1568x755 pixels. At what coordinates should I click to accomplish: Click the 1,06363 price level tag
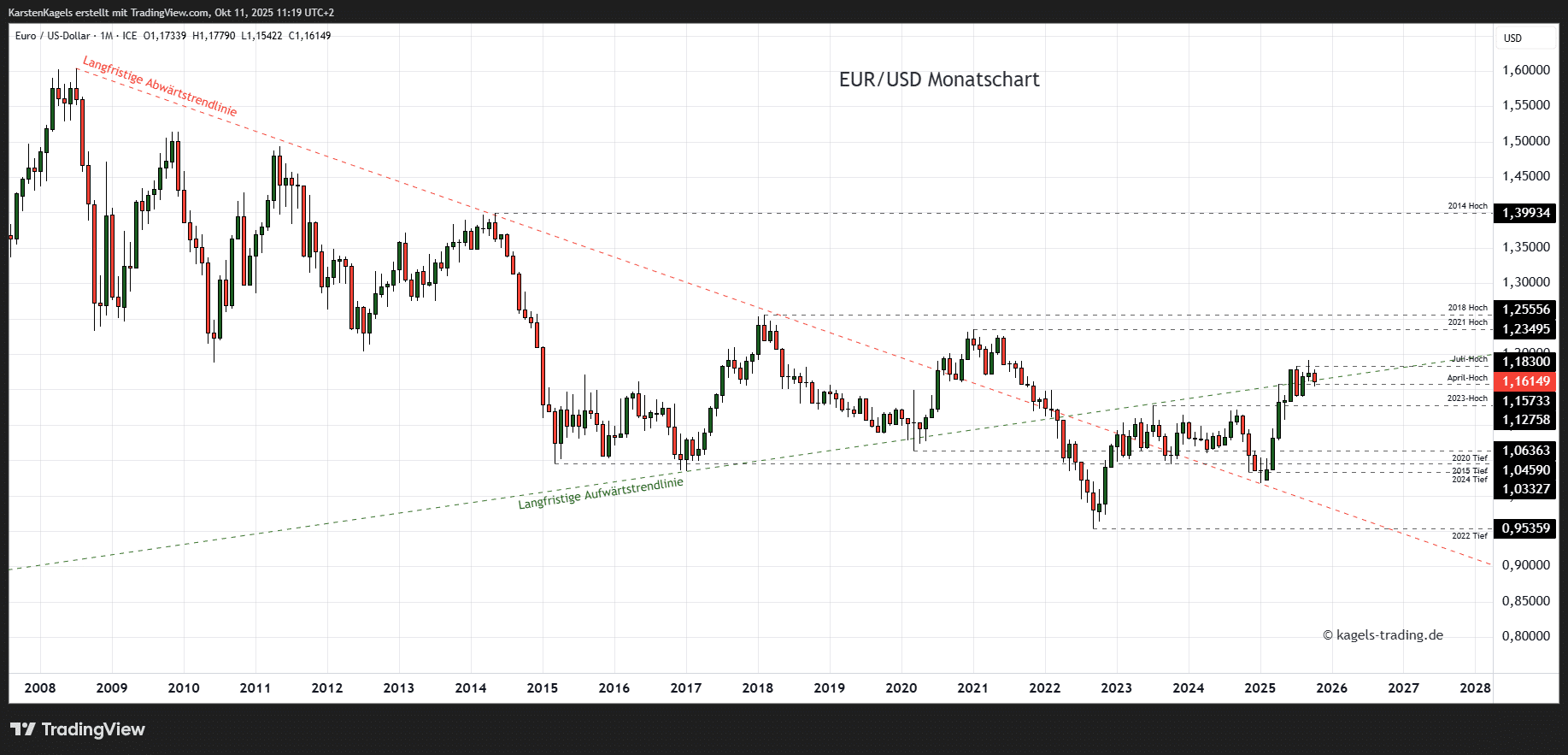coord(1525,451)
